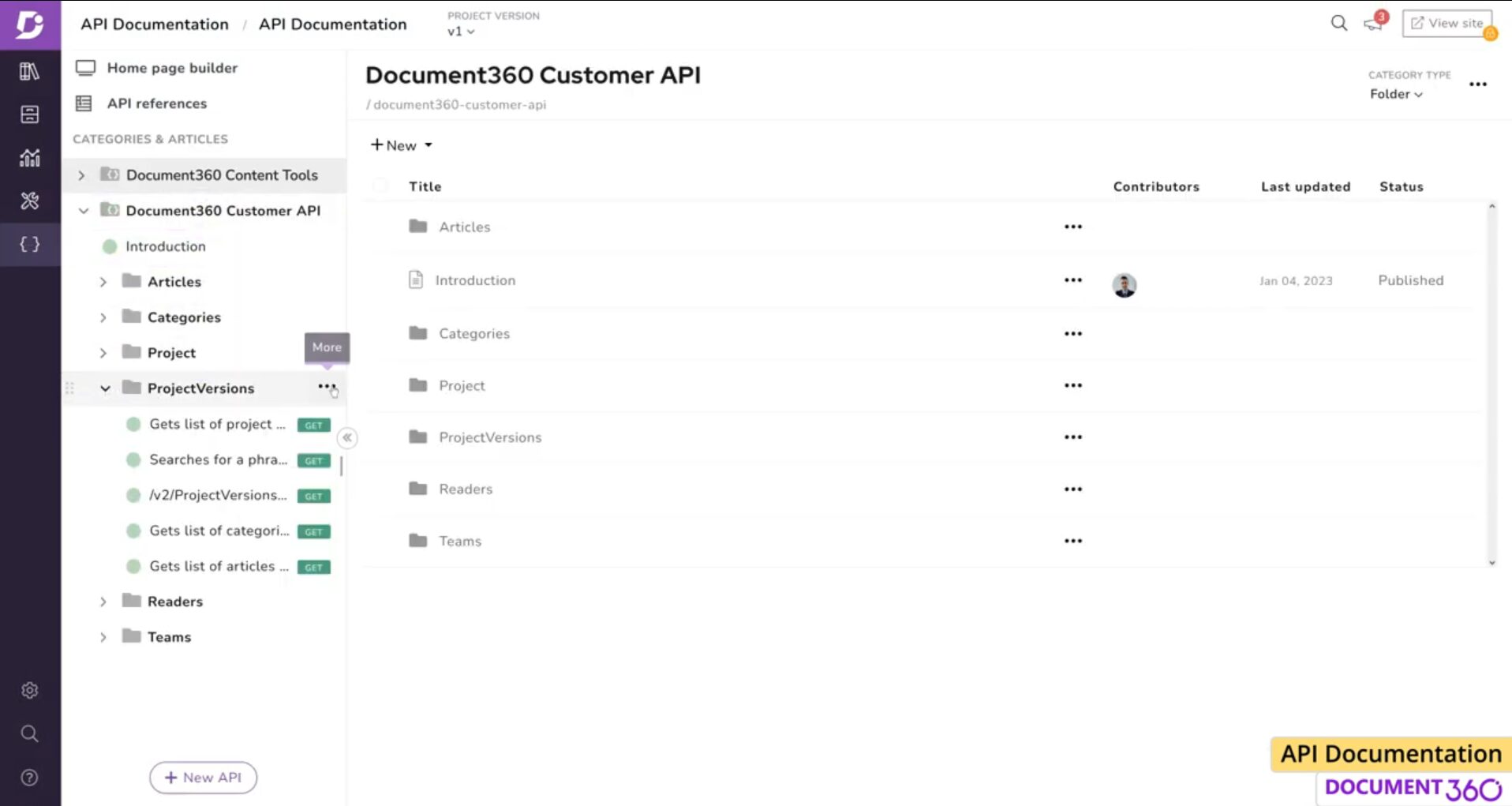Expand the Project folder in tree
Viewport: 1512px width, 806px height.
point(103,353)
